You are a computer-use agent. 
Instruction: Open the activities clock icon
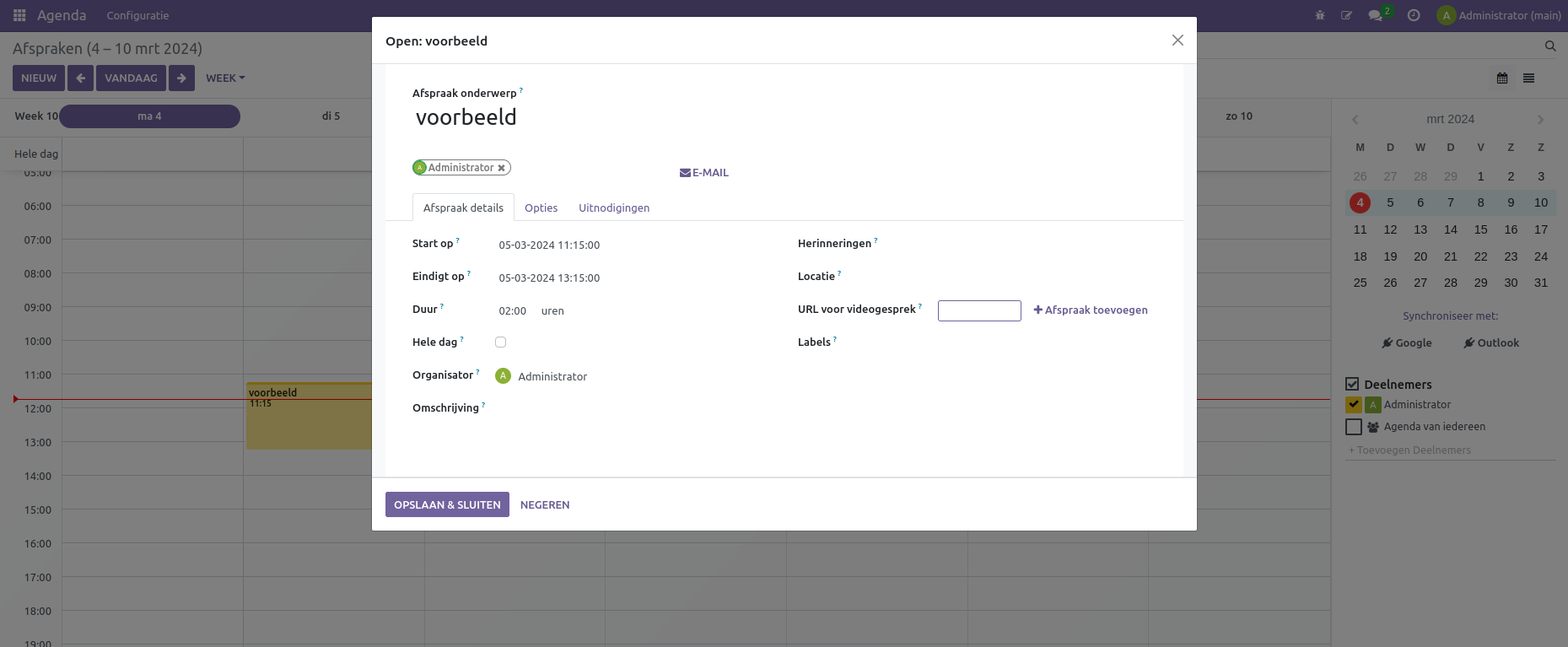pyautogui.click(x=1414, y=15)
